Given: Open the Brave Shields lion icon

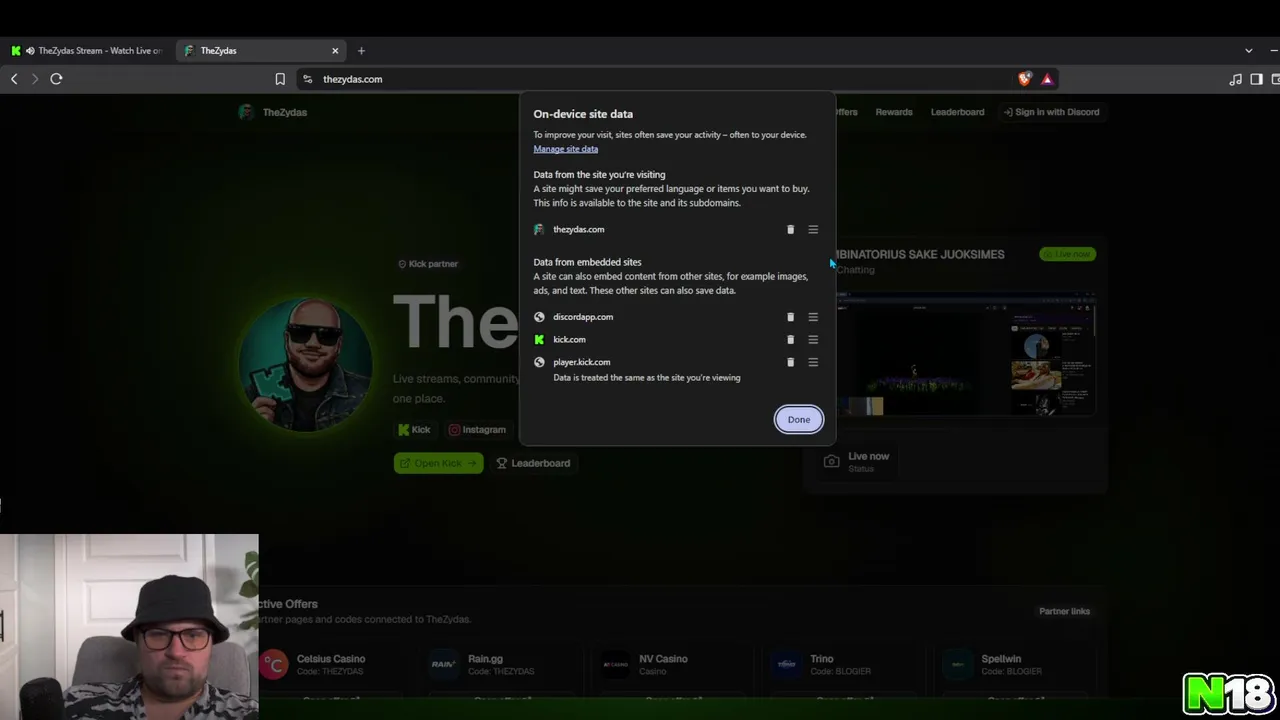Looking at the screenshot, I should pyautogui.click(x=1025, y=79).
